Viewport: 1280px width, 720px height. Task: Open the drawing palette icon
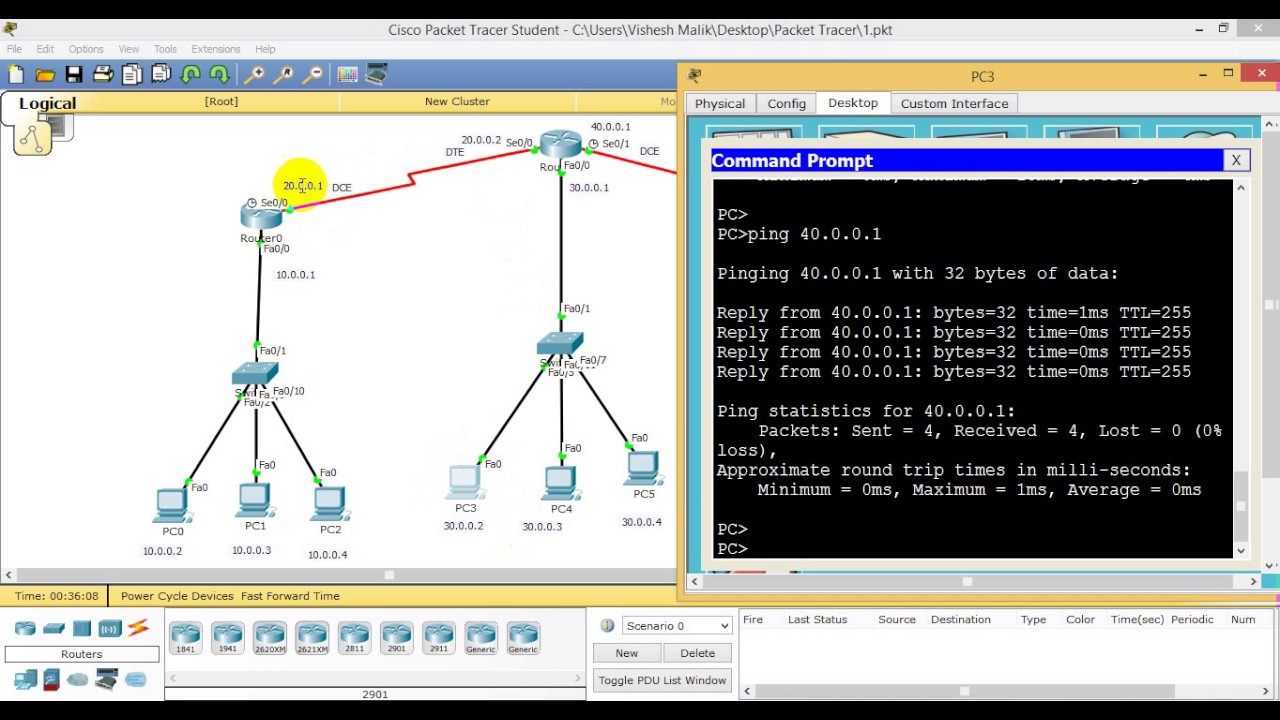pos(348,74)
